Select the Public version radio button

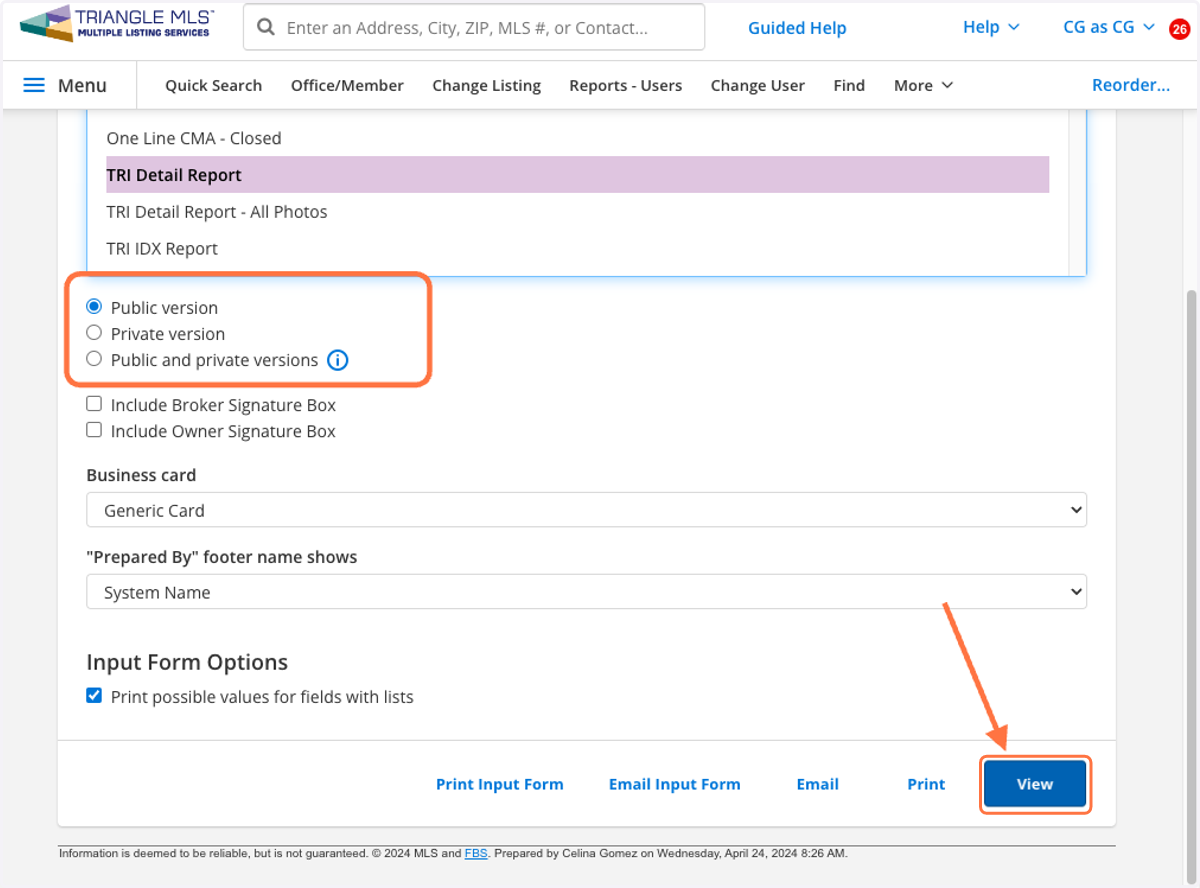(94, 307)
